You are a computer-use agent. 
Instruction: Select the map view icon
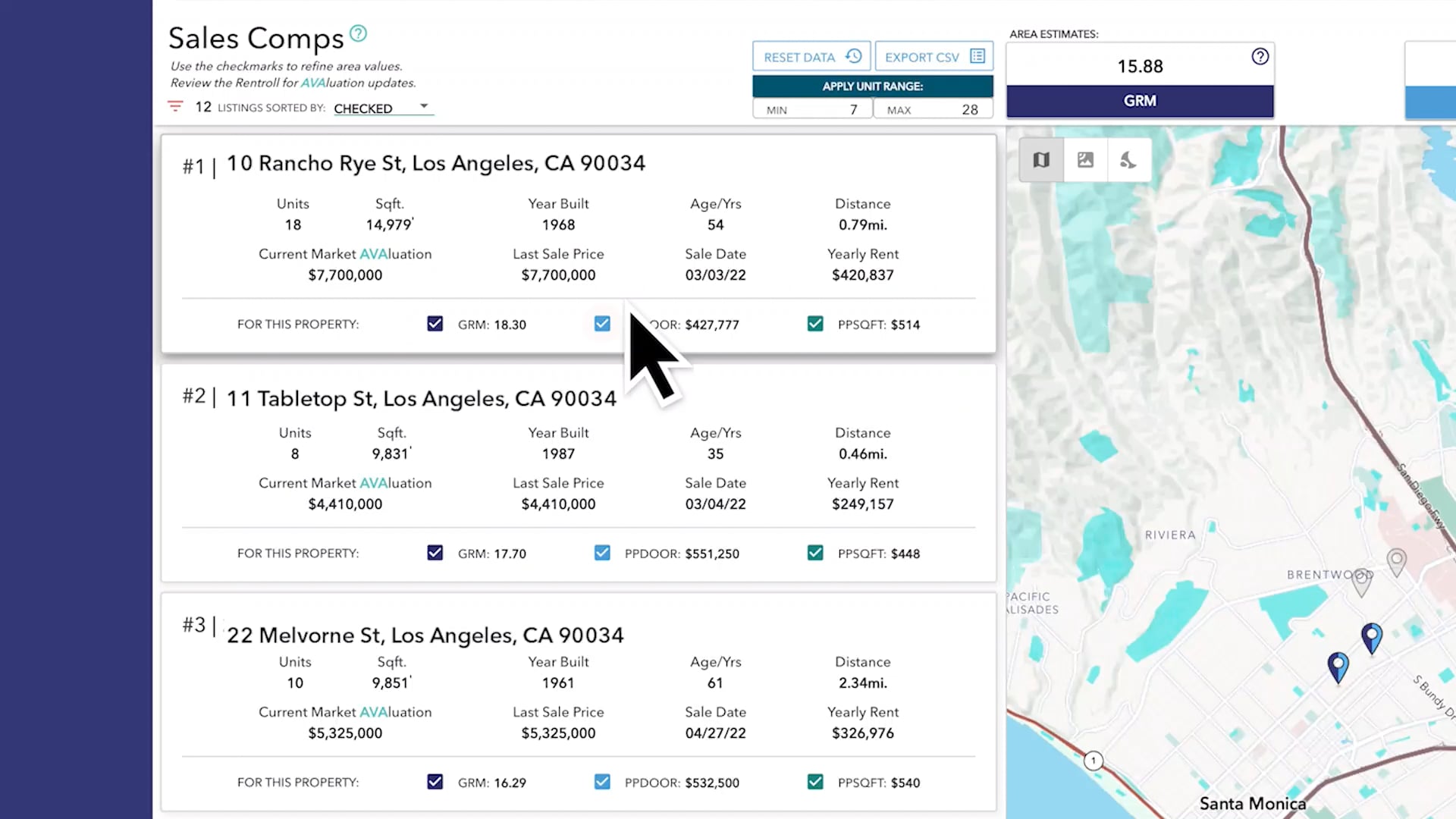point(1040,159)
